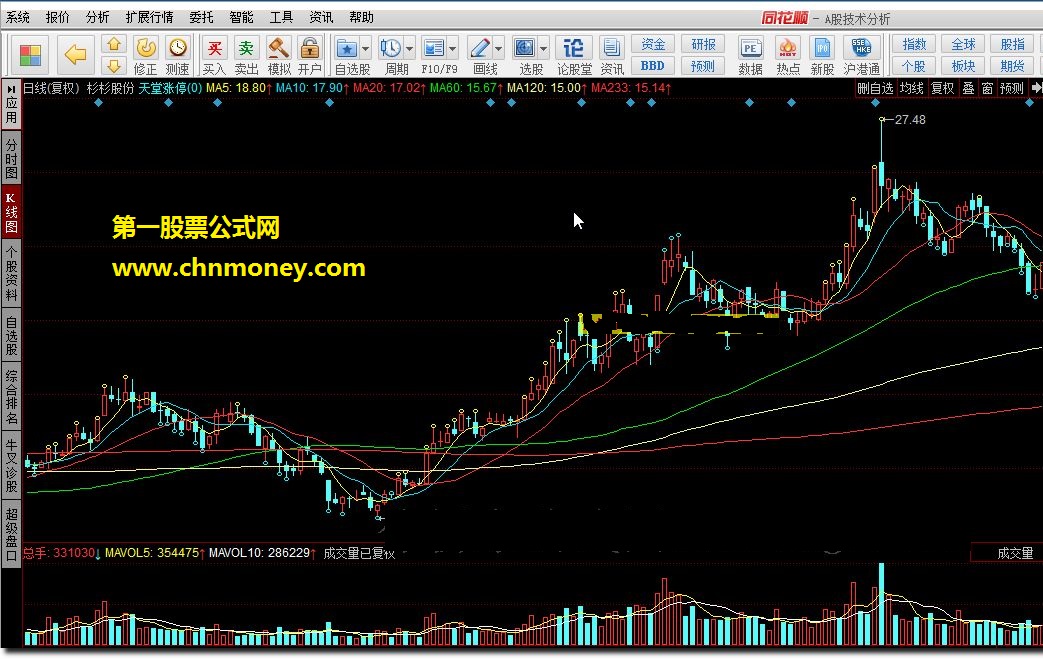Click the toolbar 预测 button below 研报

pyautogui.click(x=703, y=66)
